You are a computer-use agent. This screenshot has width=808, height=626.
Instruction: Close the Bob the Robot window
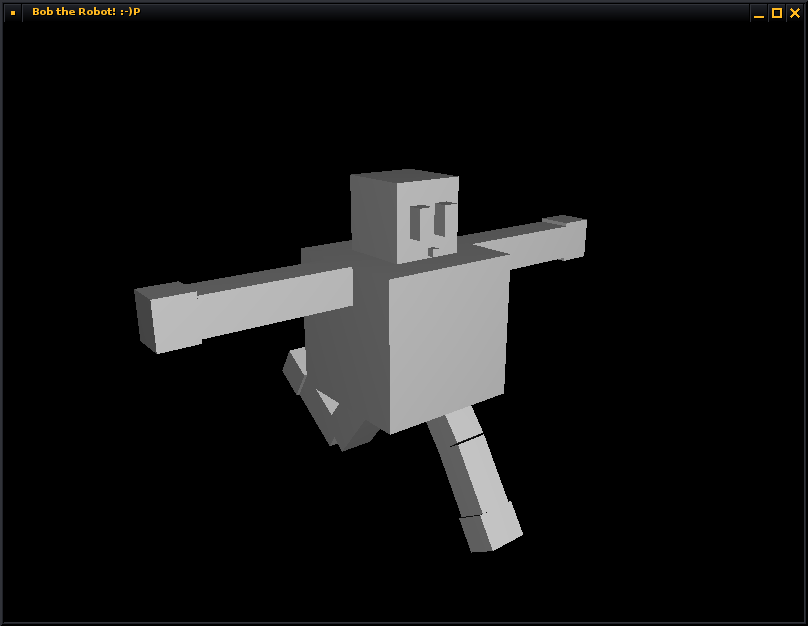(x=795, y=13)
